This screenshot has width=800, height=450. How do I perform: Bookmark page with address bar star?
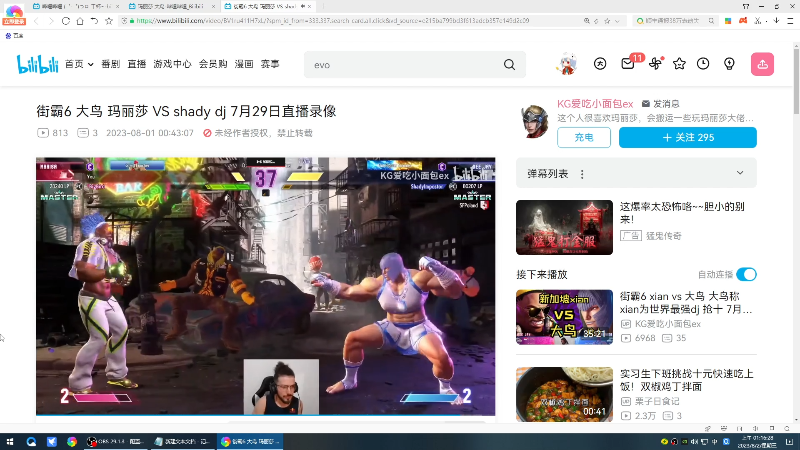coord(607,21)
